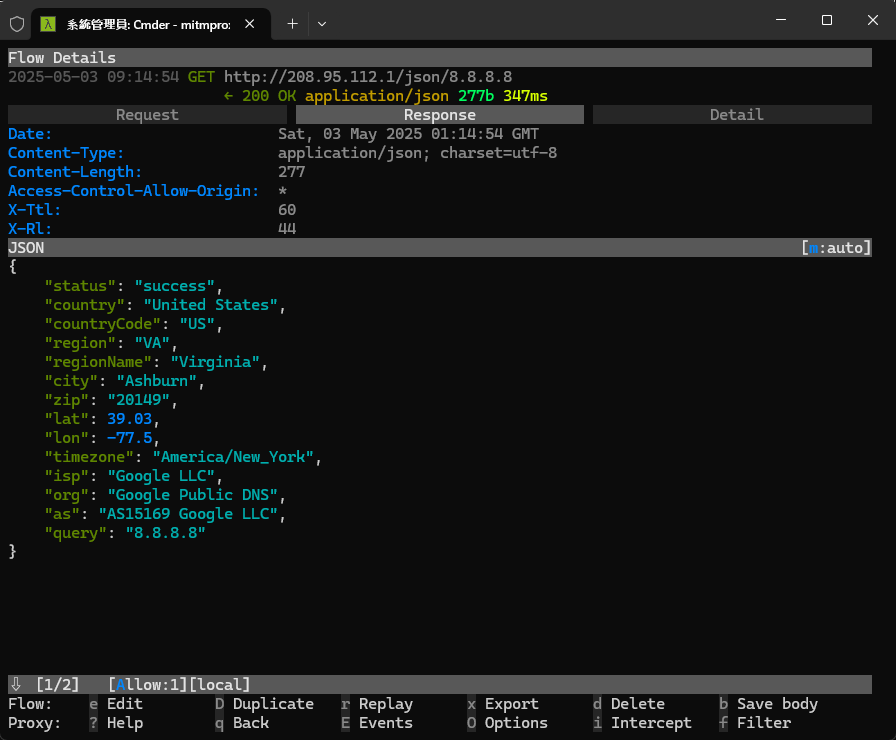Click the m:auto view mode selector
896x740 pixels.
836,247
